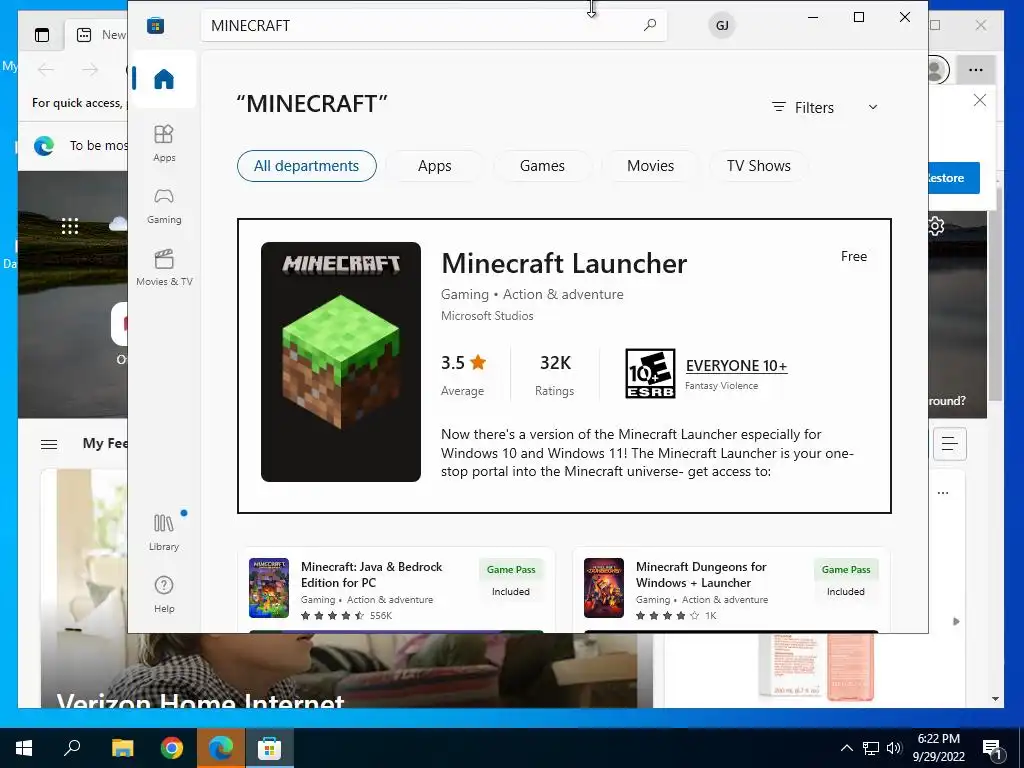Open the Windows Start menu
Image resolution: width=1024 pixels, height=768 pixels.
24,748
